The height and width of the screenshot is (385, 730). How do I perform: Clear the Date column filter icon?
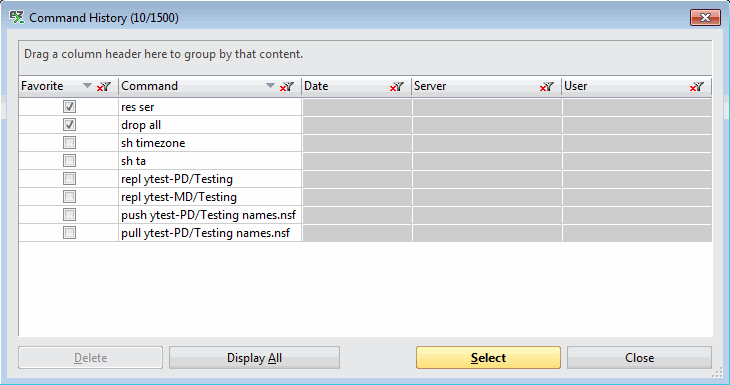(397, 86)
